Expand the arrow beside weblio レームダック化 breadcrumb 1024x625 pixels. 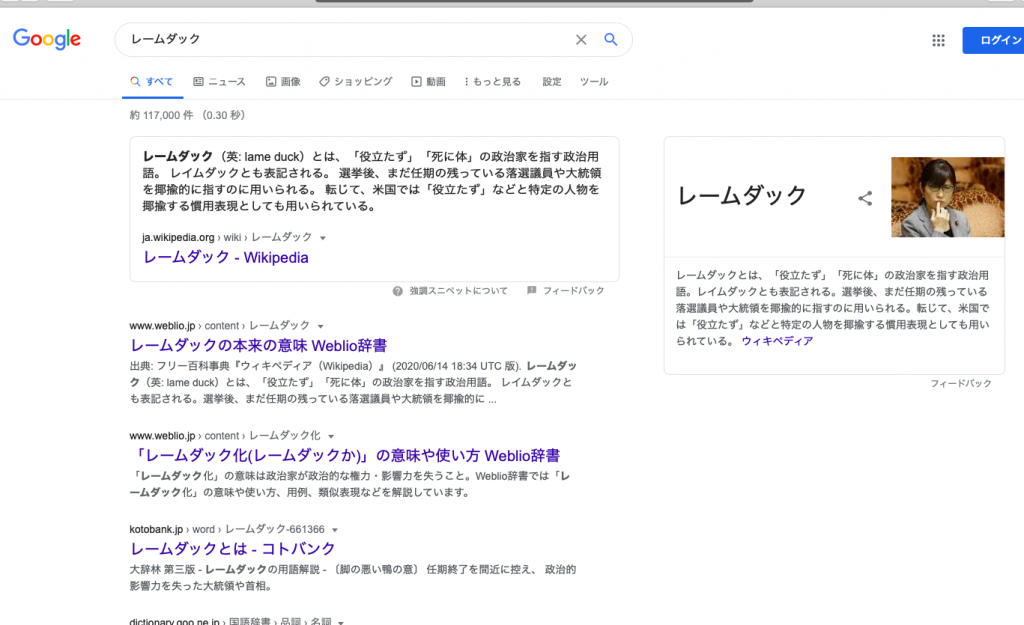(331, 436)
